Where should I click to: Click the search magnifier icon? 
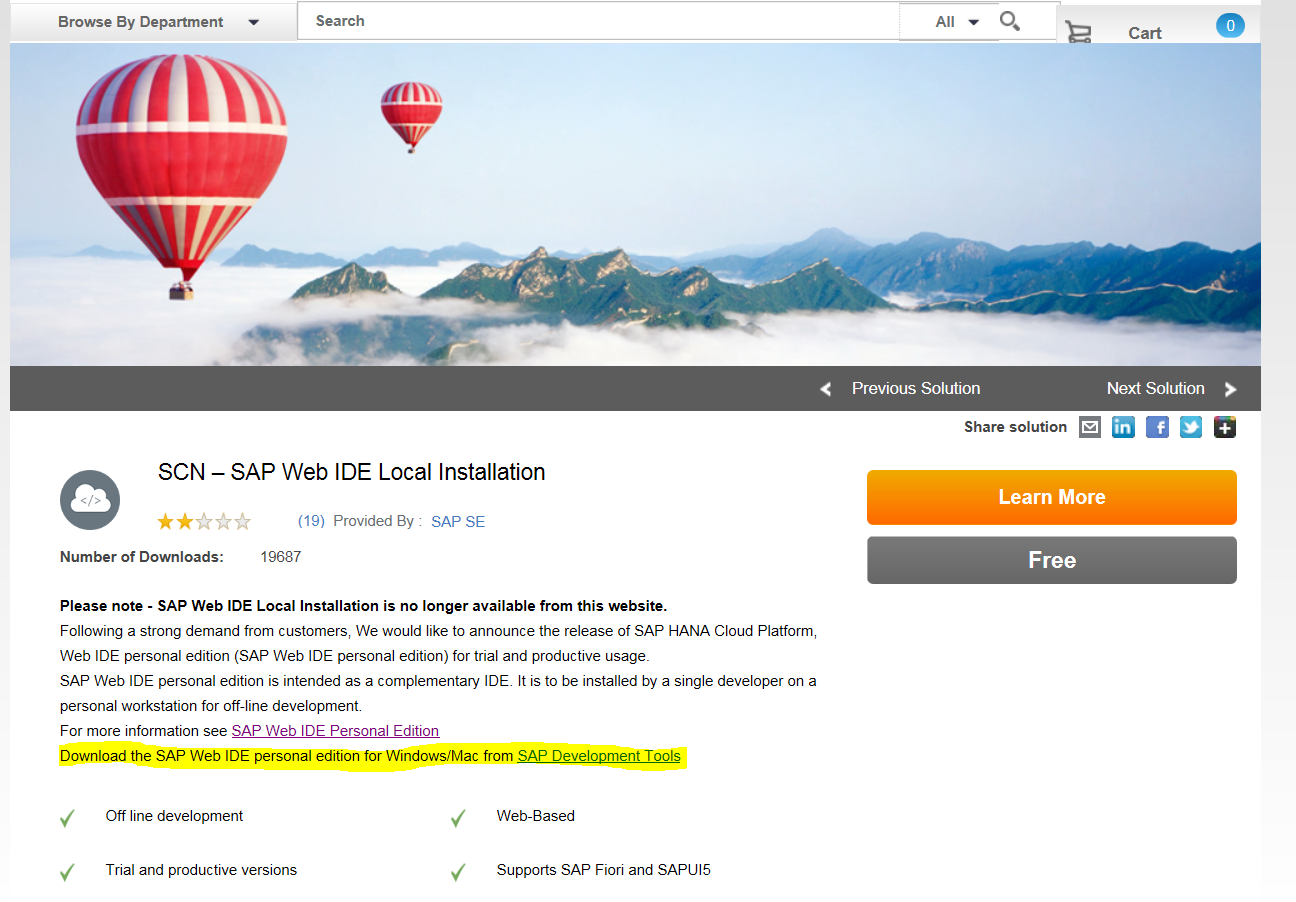click(x=1010, y=21)
